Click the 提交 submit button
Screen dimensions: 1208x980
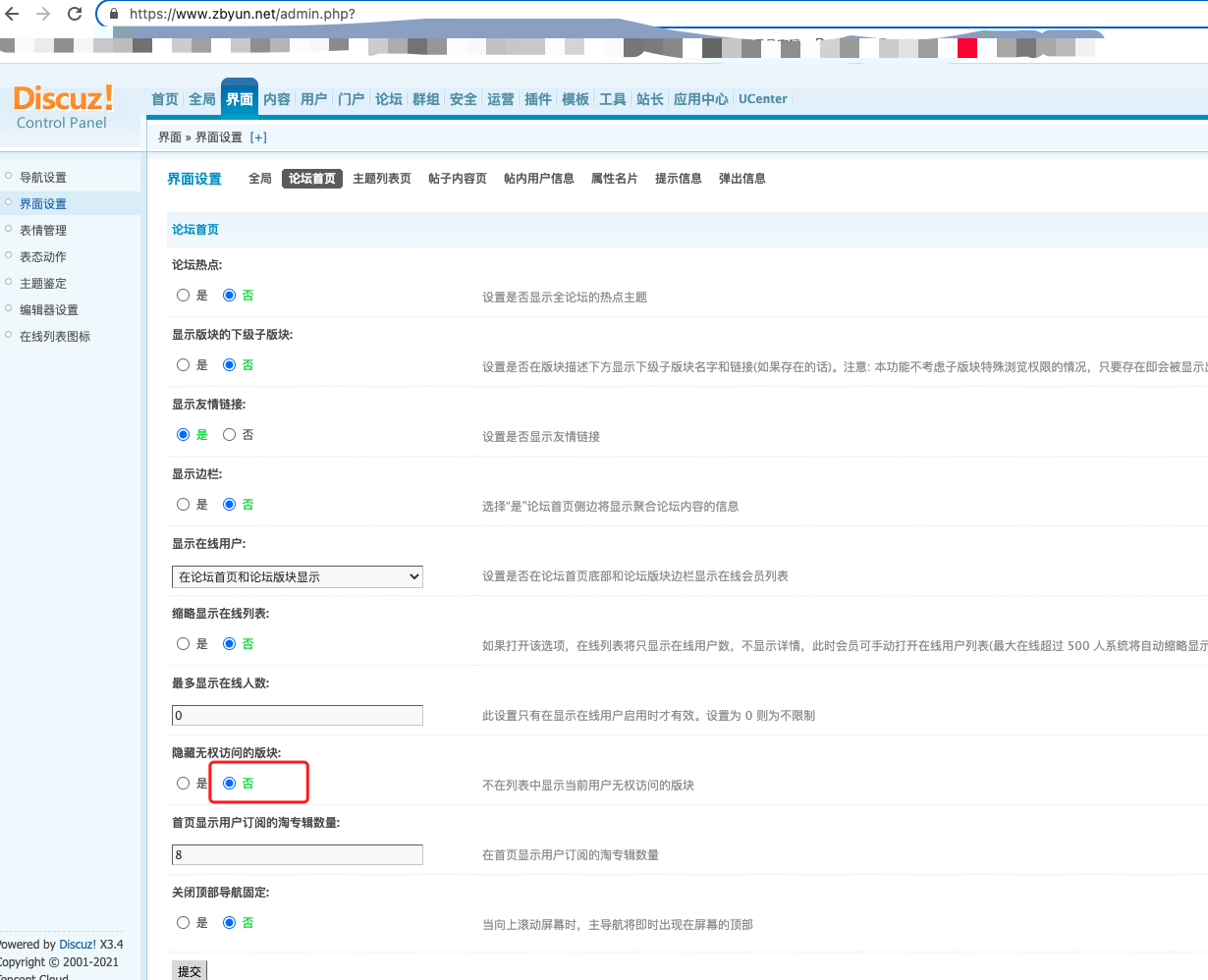pos(189,970)
